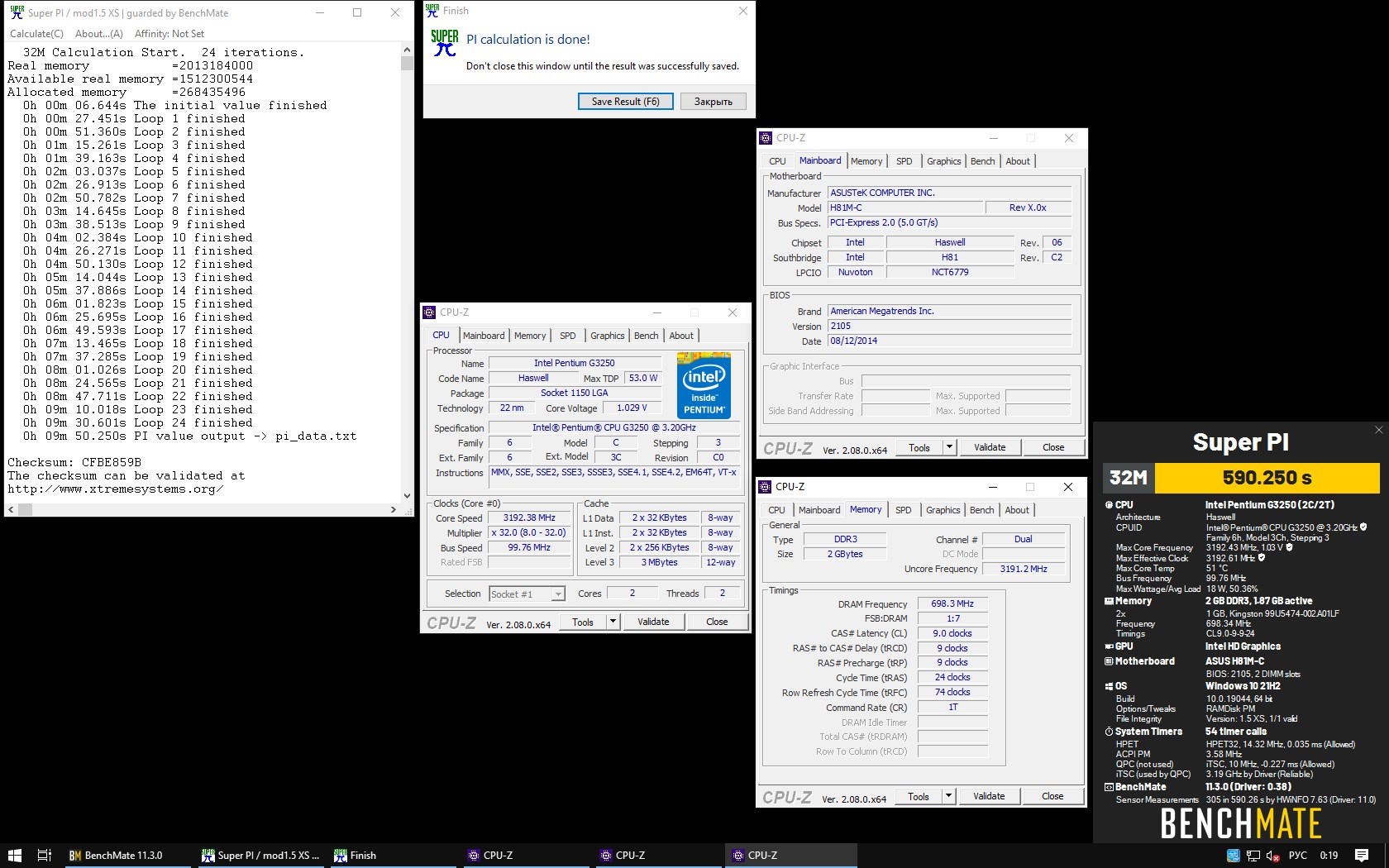Image resolution: width=1389 pixels, height=868 pixels.
Task: Close the BenchMate Super PI result overlay
Action: point(1378,430)
